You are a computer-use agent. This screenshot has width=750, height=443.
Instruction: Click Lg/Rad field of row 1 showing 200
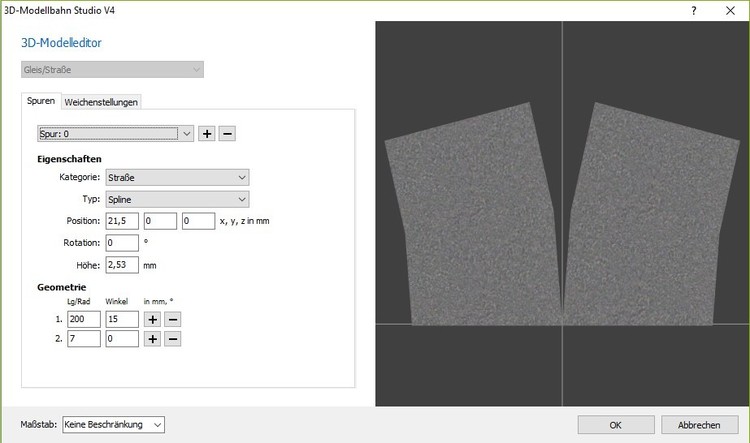click(x=84, y=319)
